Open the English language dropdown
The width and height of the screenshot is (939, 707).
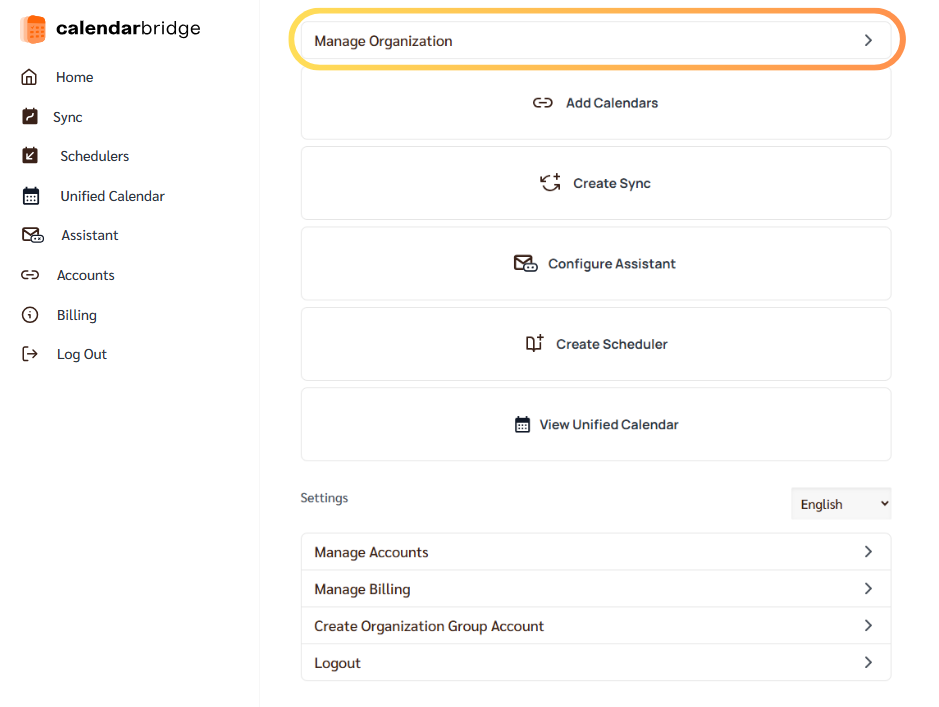point(841,503)
